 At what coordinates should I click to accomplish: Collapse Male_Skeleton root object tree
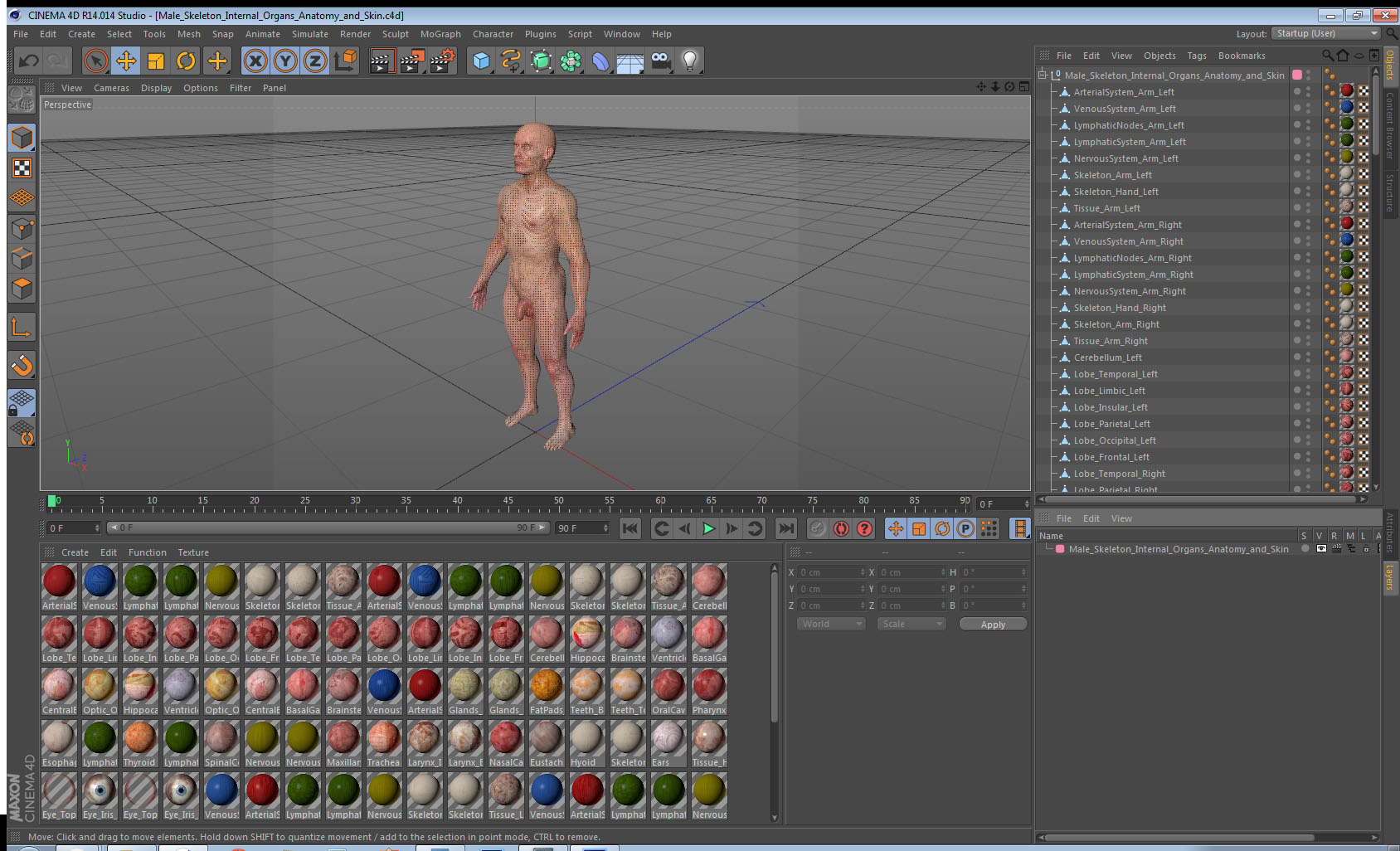click(x=1043, y=75)
